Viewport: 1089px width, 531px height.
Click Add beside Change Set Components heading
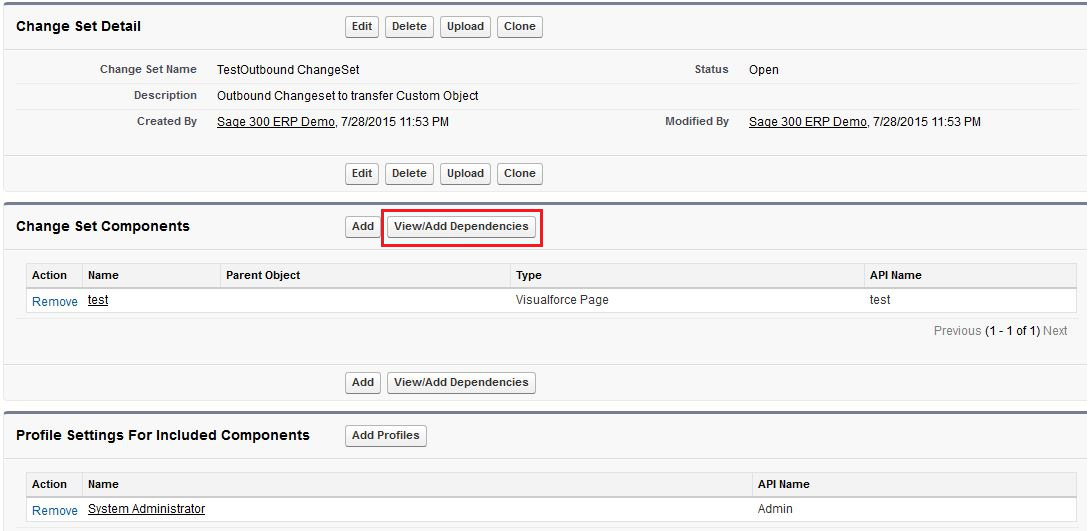(363, 227)
